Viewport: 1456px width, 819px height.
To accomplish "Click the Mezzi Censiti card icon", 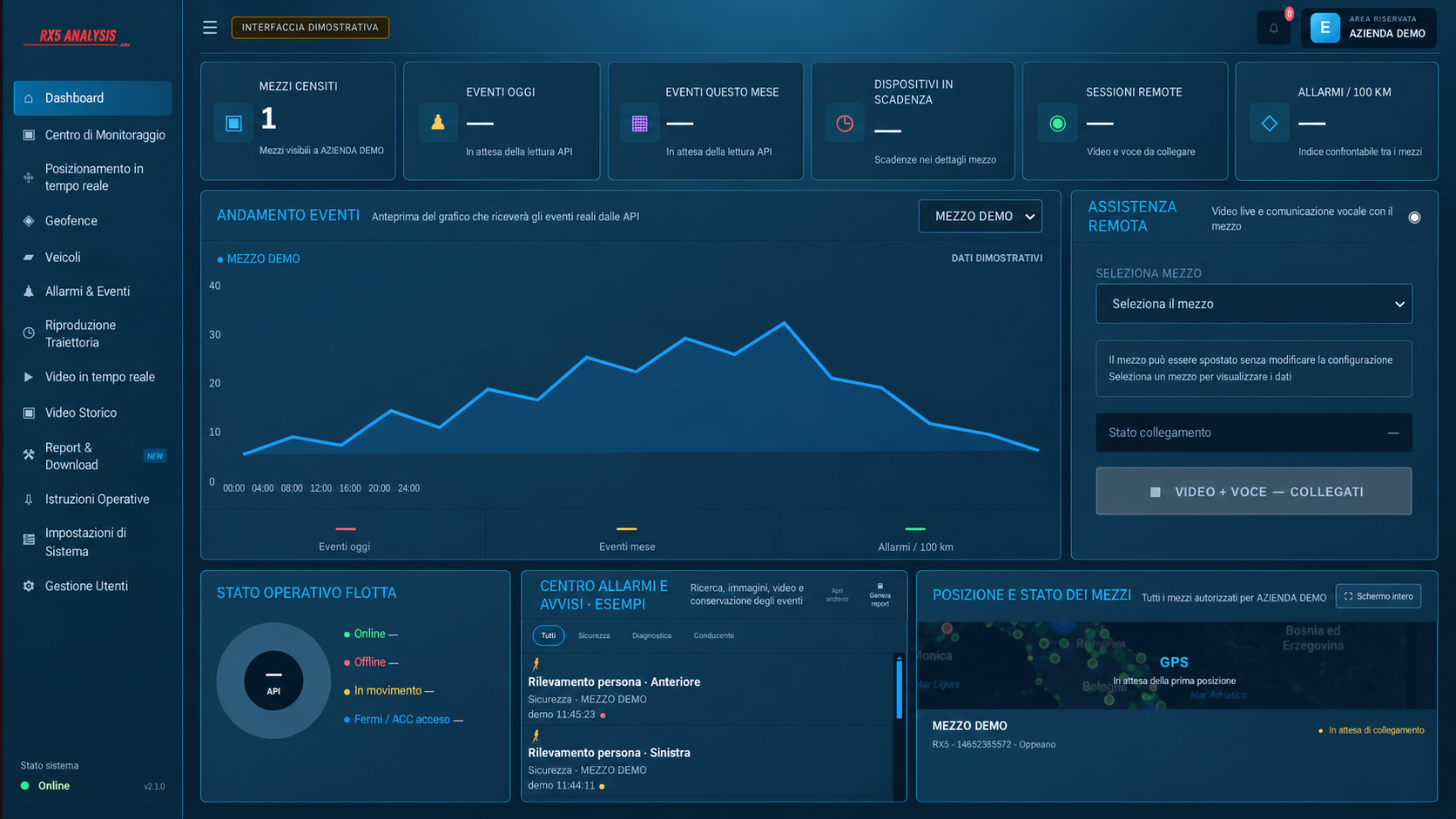I will click(x=233, y=123).
